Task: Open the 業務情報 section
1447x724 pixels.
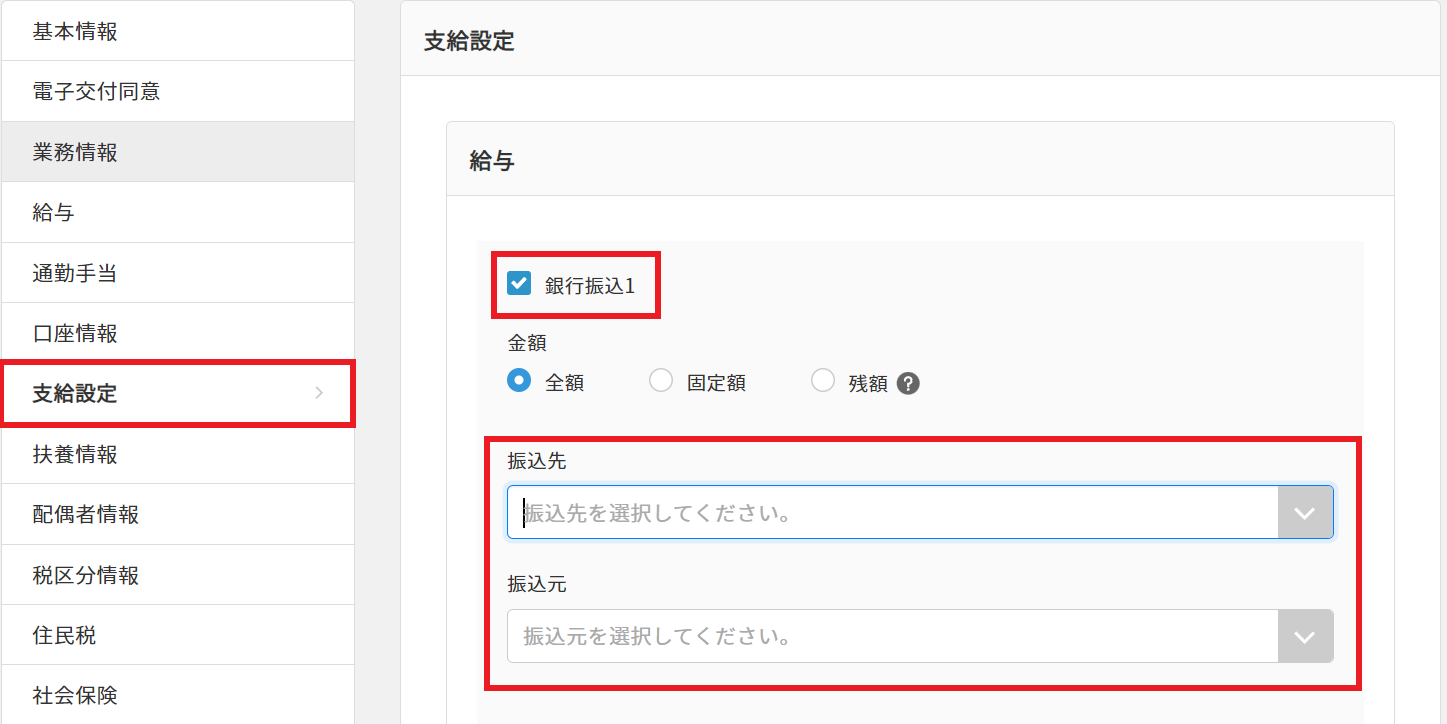Action: click(x=176, y=151)
